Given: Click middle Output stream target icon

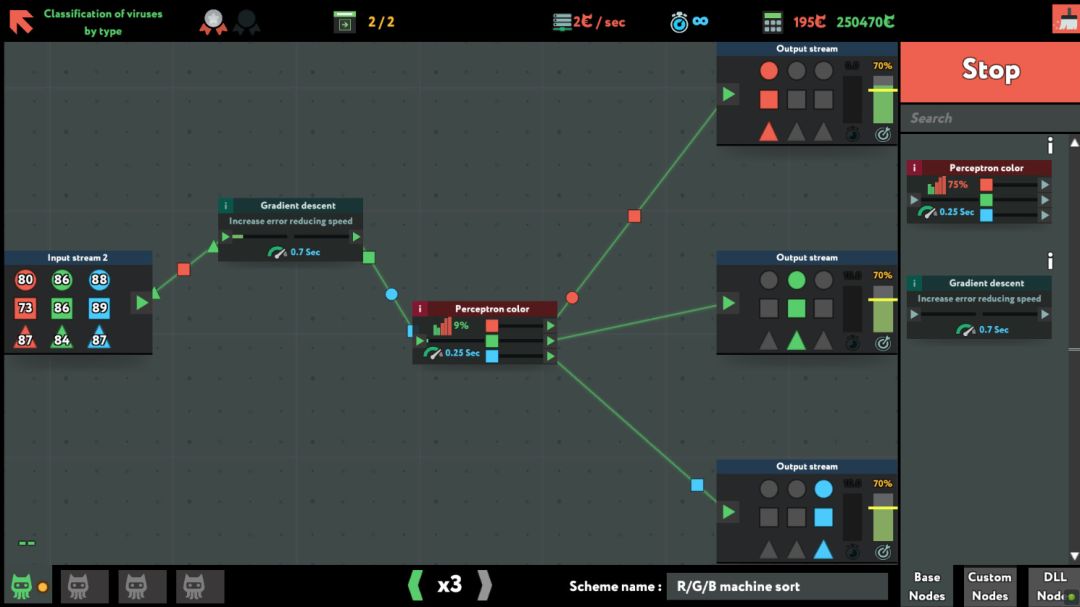Looking at the screenshot, I should click(x=882, y=343).
